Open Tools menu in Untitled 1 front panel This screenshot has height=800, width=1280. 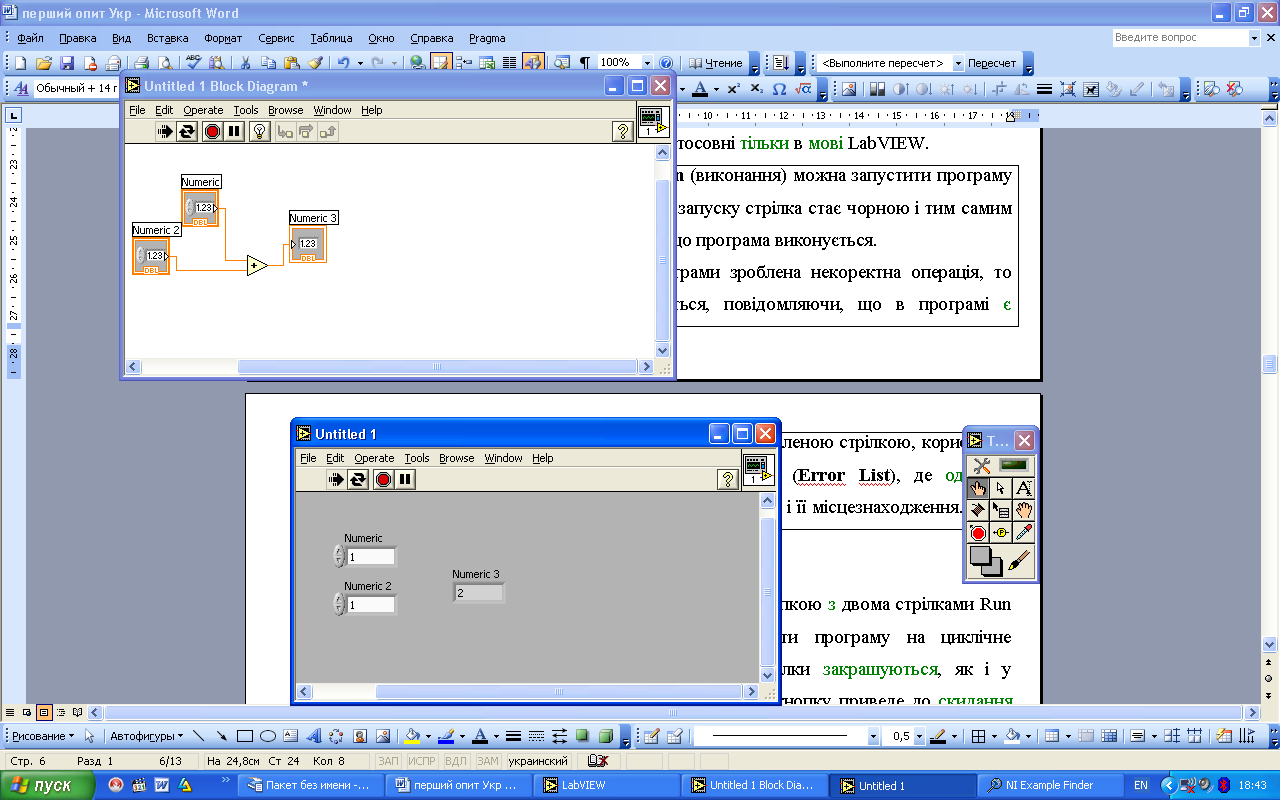tap(417, 458)
